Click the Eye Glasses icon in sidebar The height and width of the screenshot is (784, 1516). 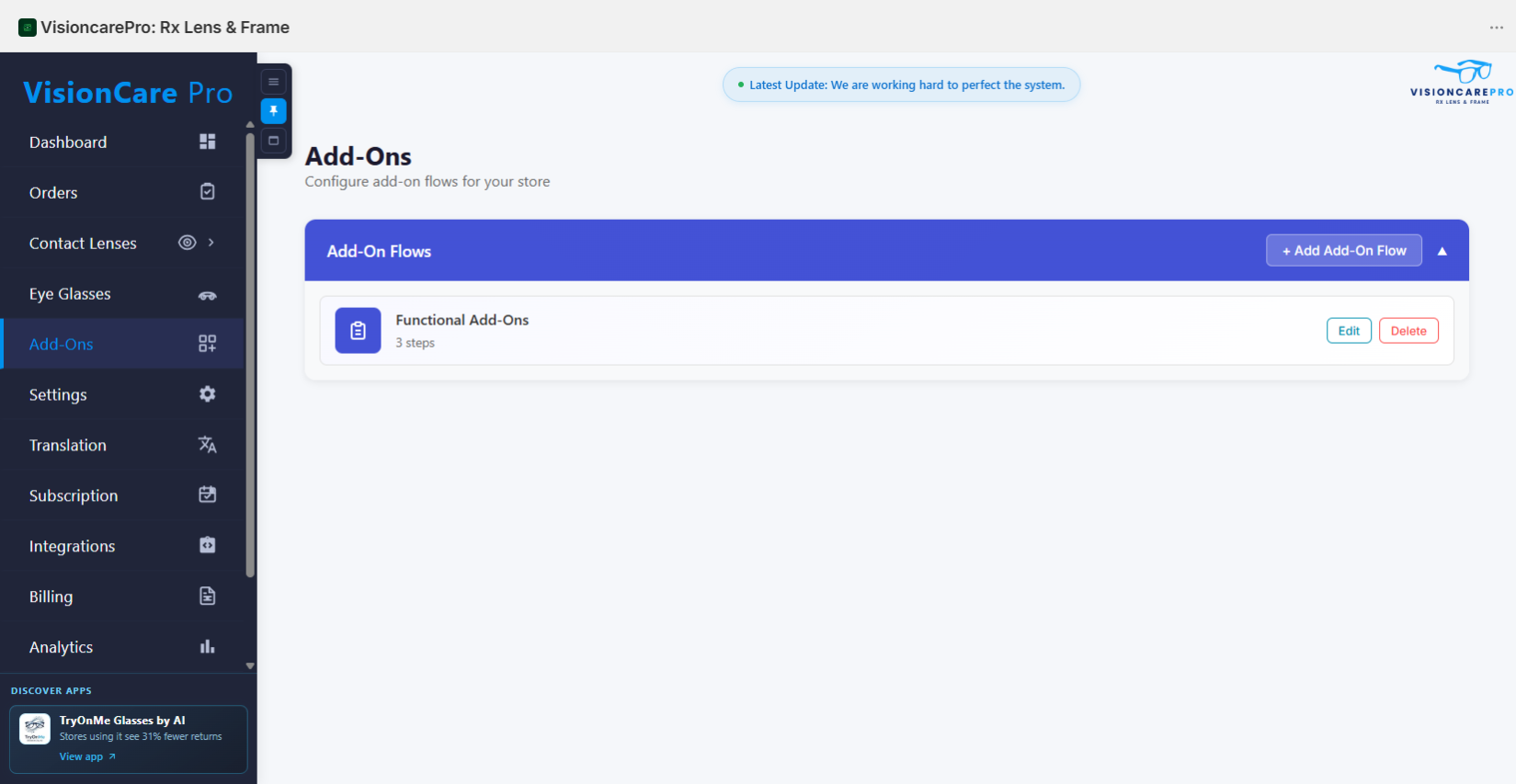tap(208, 295)
